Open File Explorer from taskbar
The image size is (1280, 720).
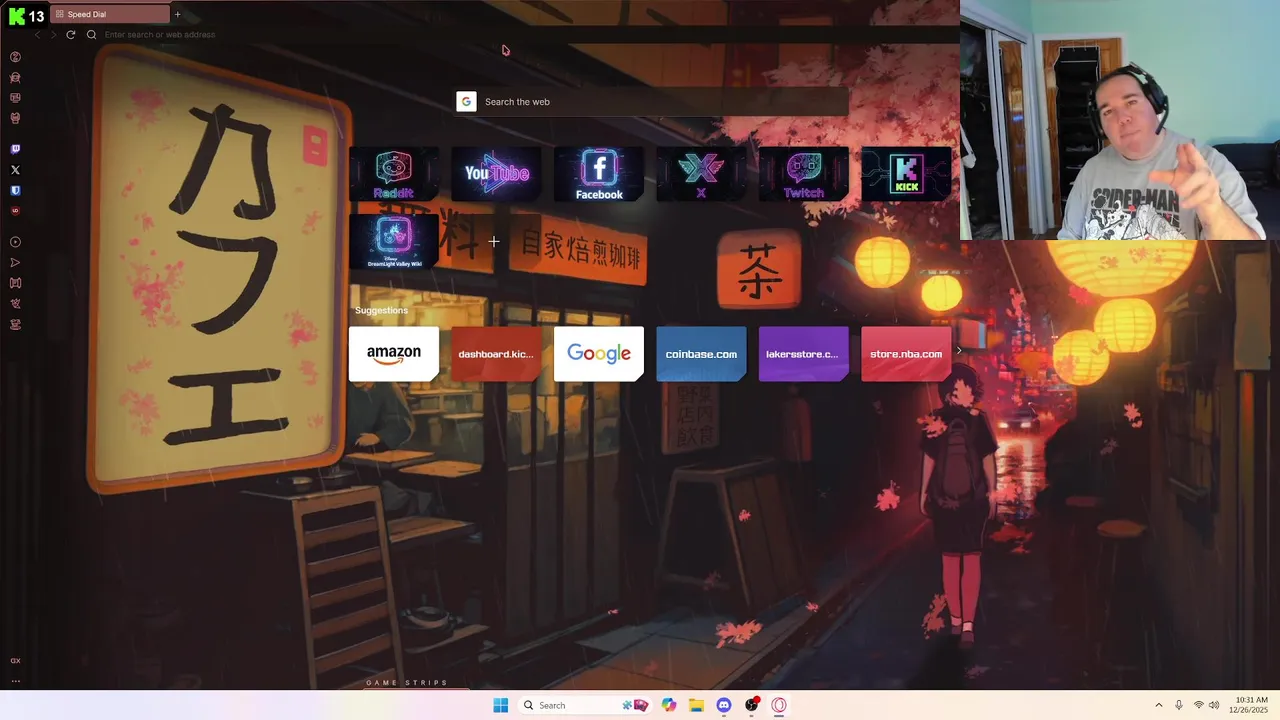coord(696,705)
